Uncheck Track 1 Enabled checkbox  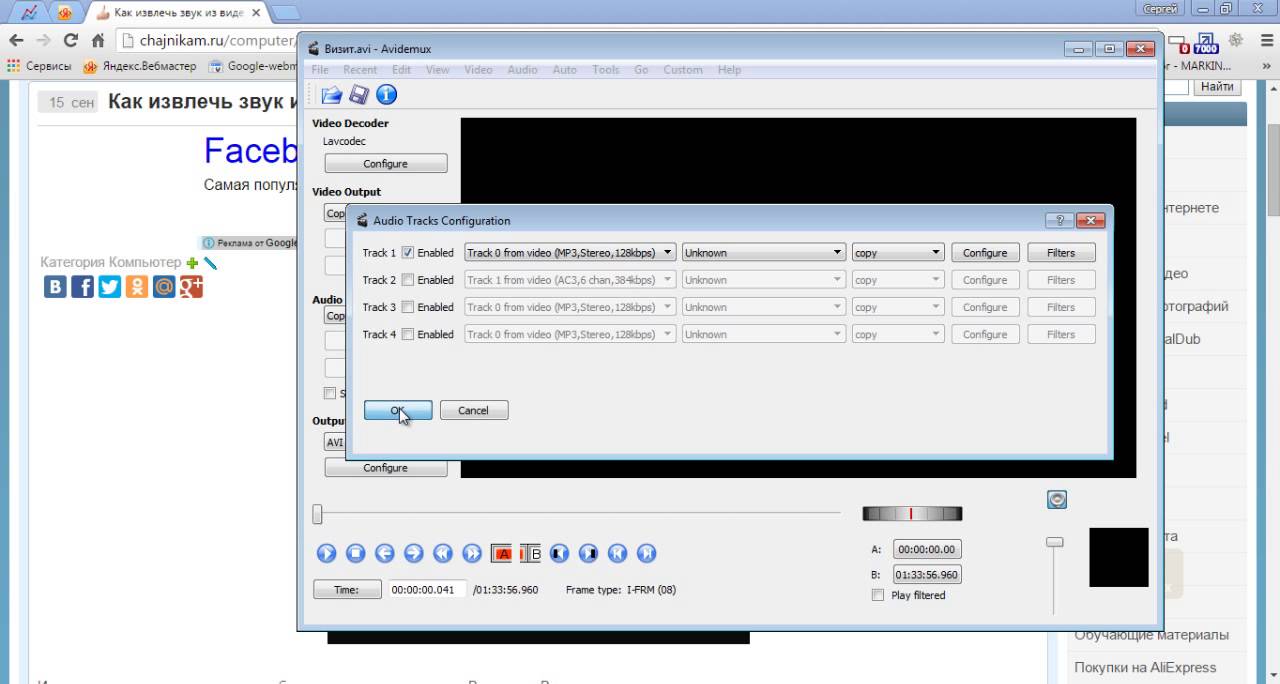[x=407, y=253]
